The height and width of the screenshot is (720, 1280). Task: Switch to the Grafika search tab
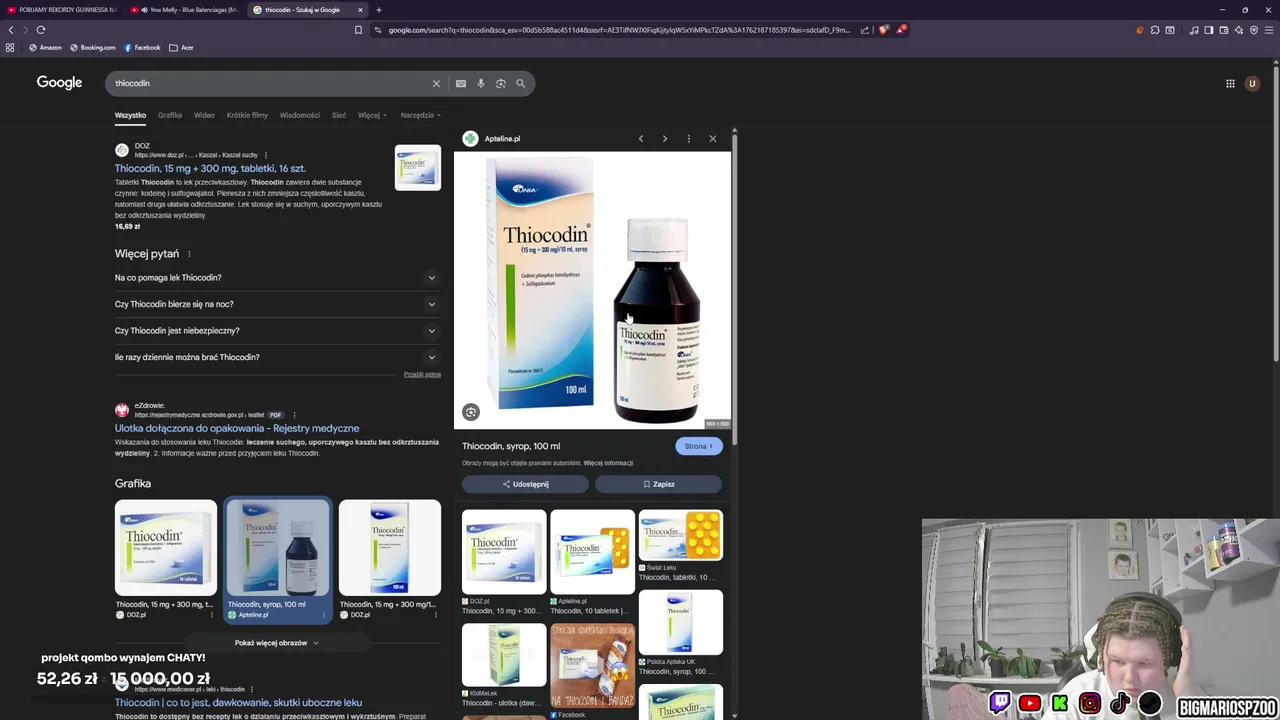coord(170,115)
